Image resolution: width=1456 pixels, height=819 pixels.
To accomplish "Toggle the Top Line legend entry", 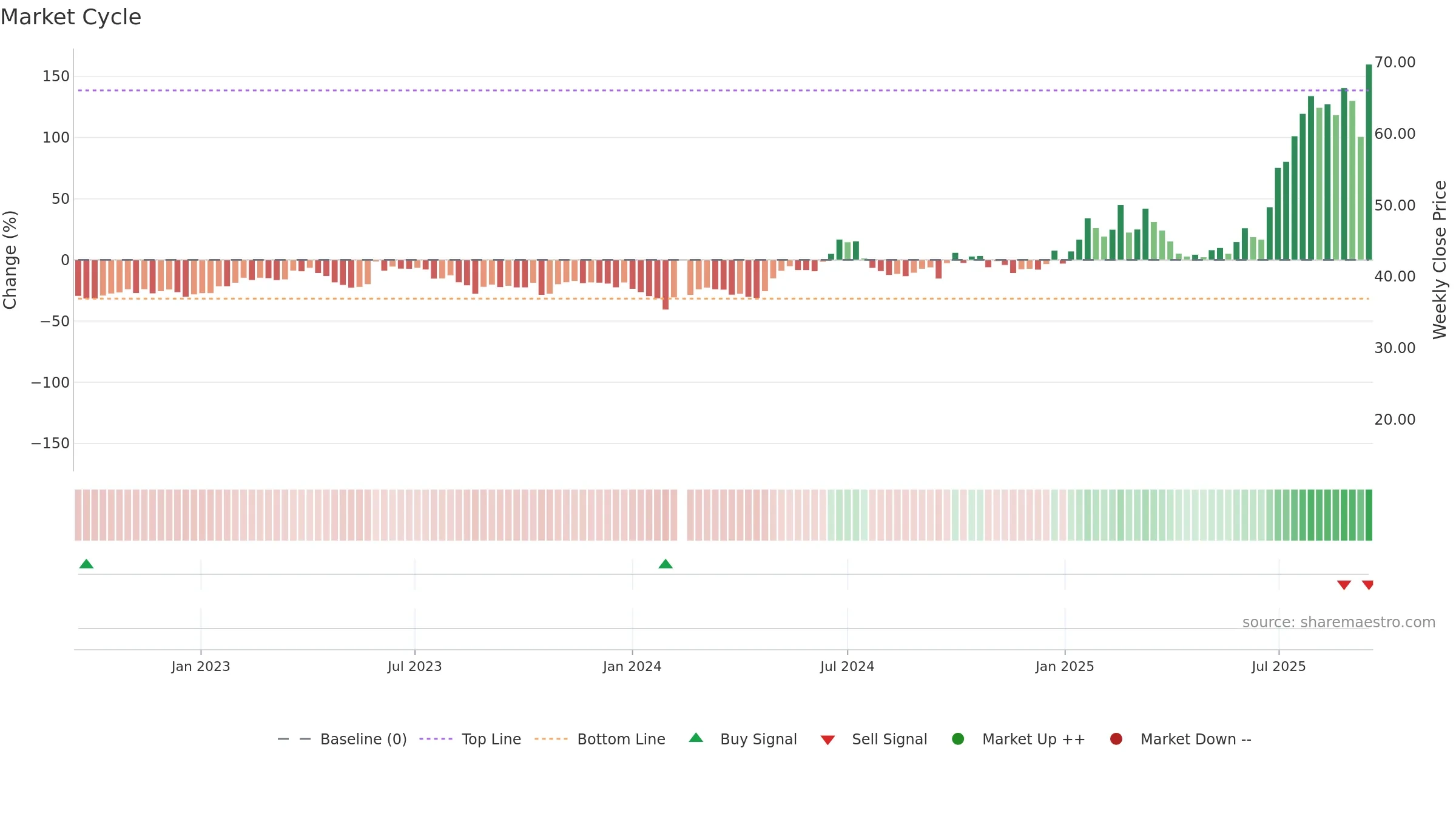I will [470, 739].
